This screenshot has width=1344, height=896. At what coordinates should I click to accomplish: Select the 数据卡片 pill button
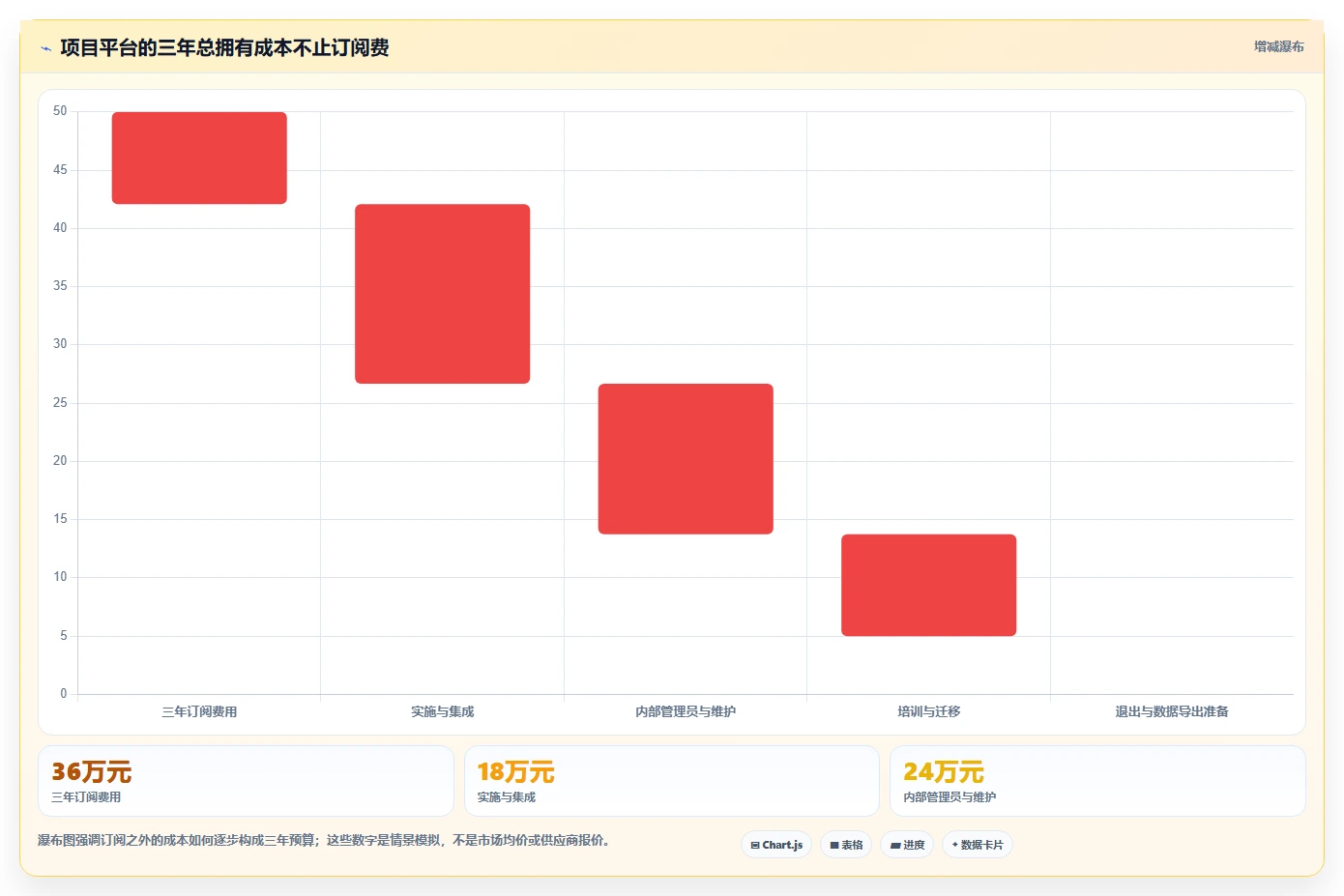tap(978, 845)
